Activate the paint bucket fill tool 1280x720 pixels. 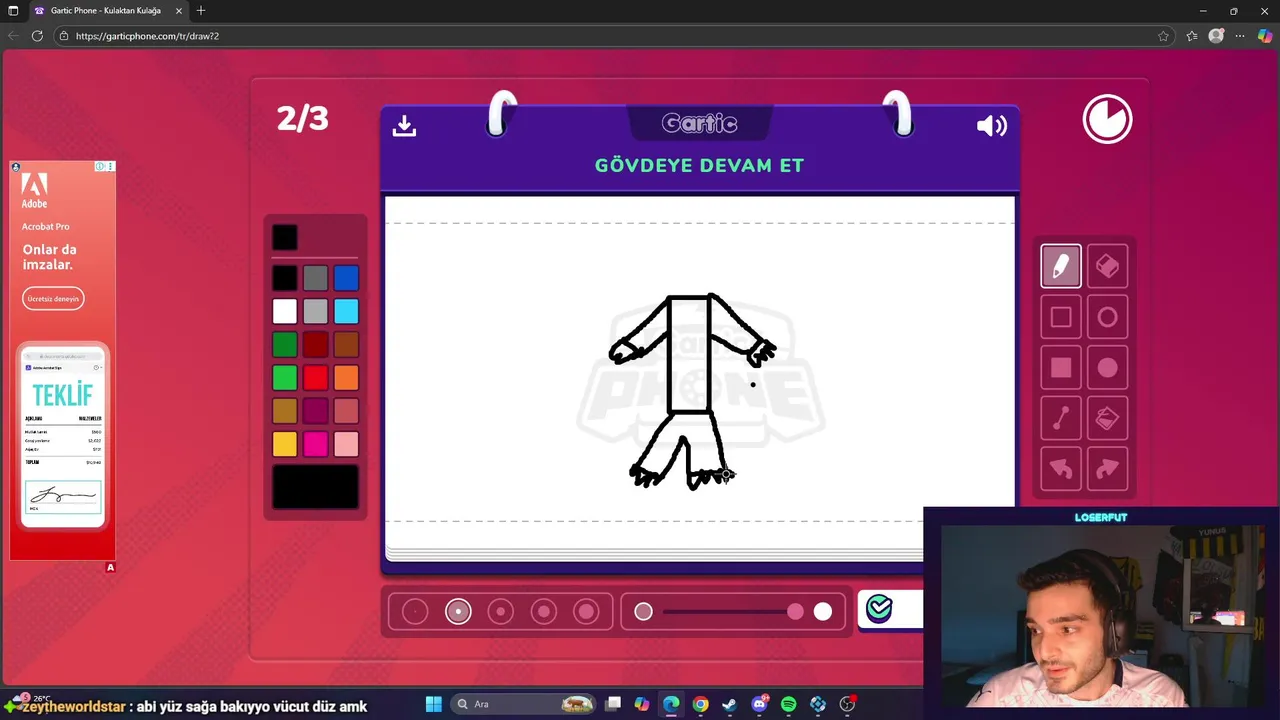click(1107, 419)
